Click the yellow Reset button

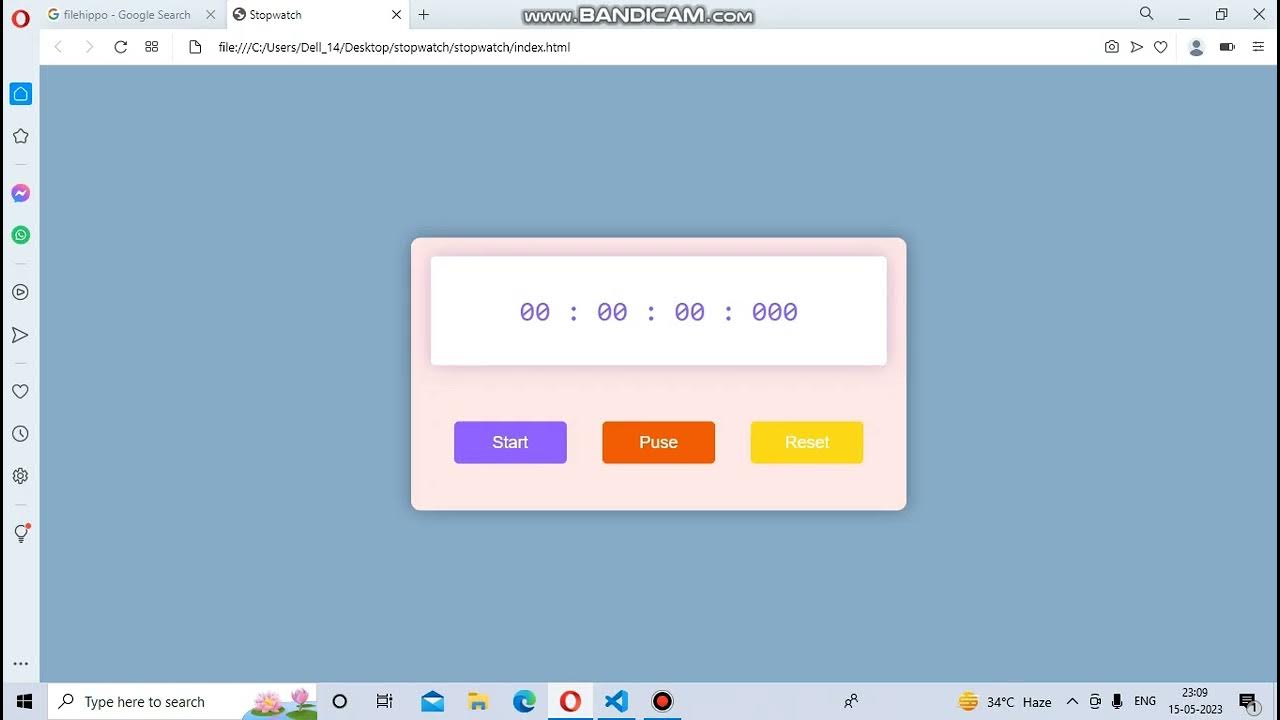click(x=807, y=442)
